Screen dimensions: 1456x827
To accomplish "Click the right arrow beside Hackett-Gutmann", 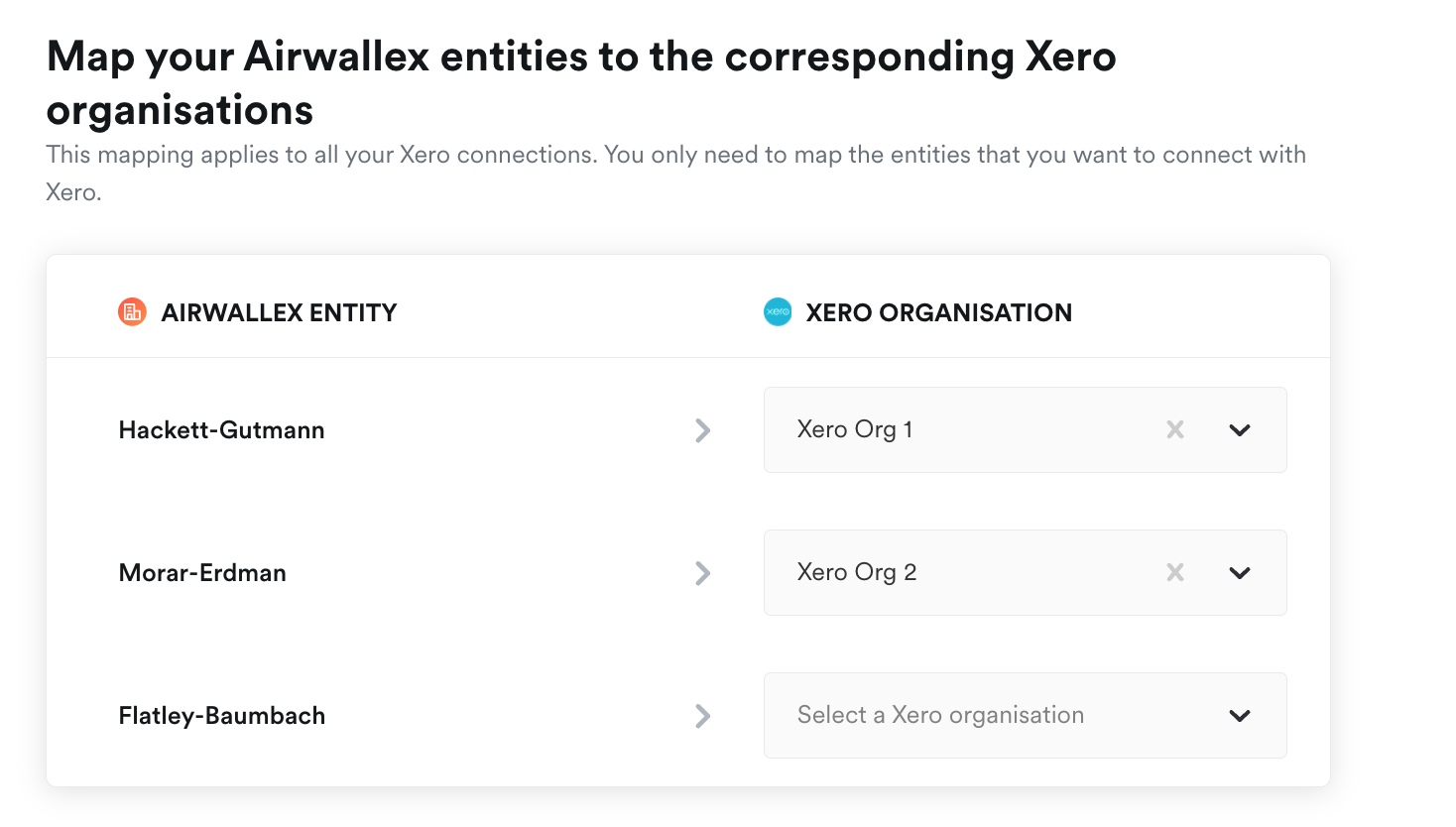I will coord(703,430).
